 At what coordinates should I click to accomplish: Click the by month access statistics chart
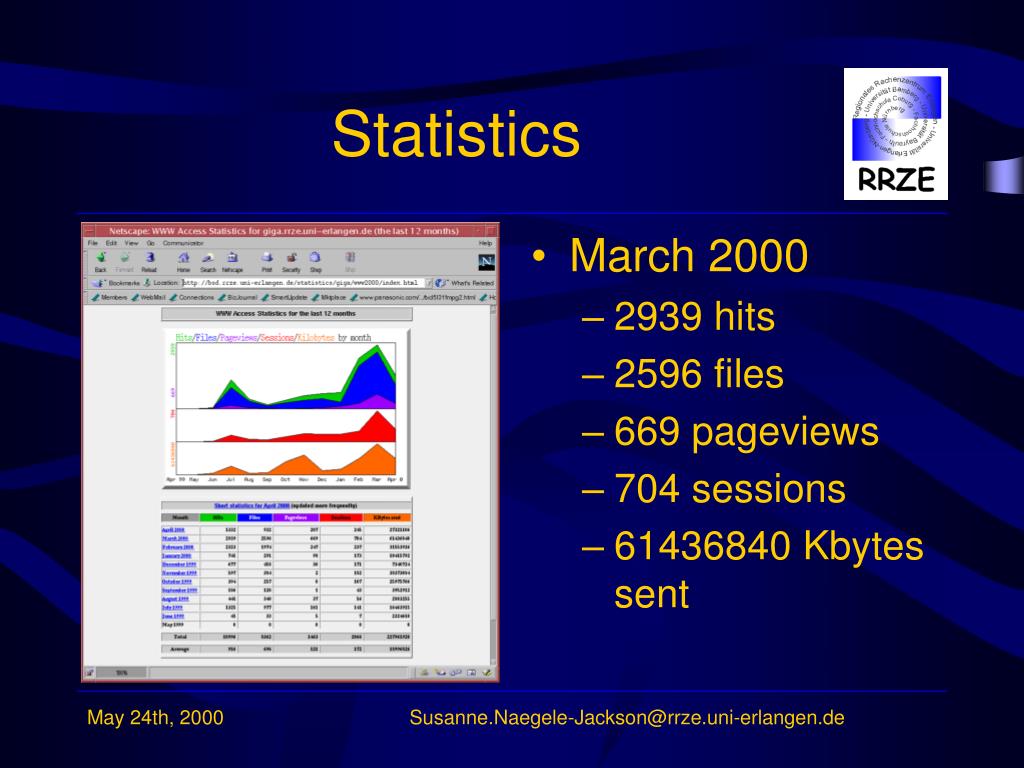click(286, 408)
